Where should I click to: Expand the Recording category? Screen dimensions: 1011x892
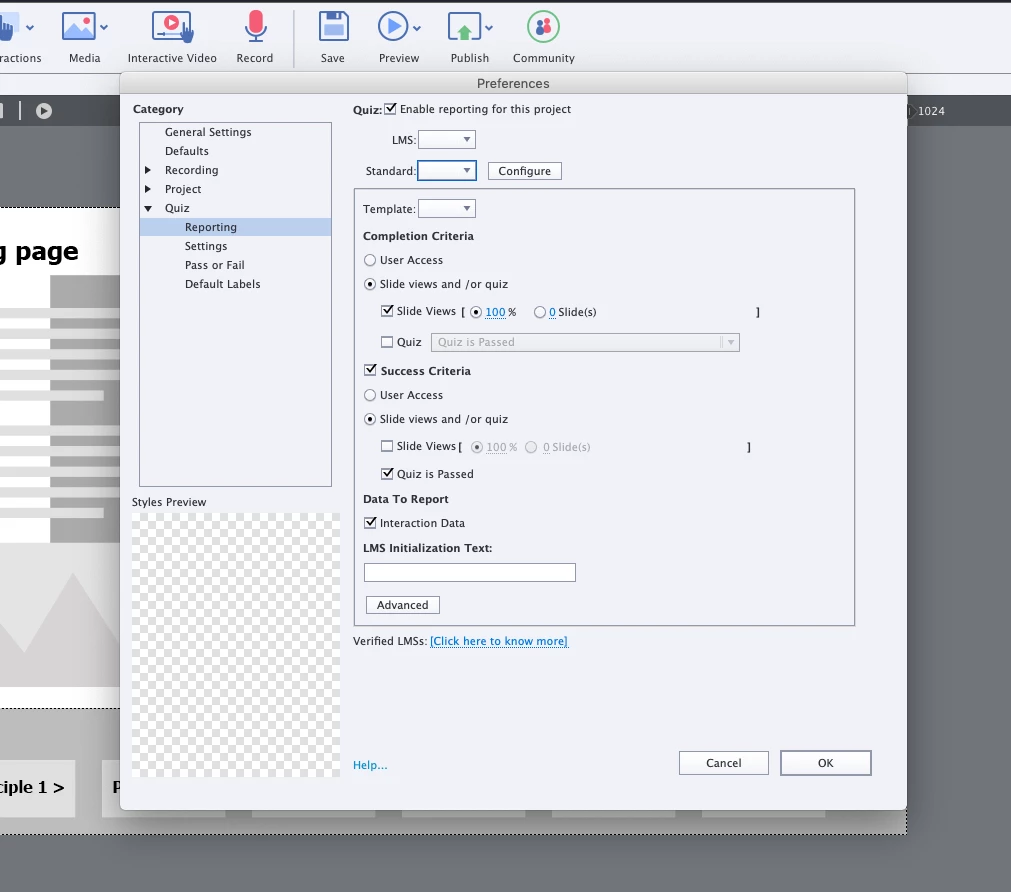[x=148, y=170]
